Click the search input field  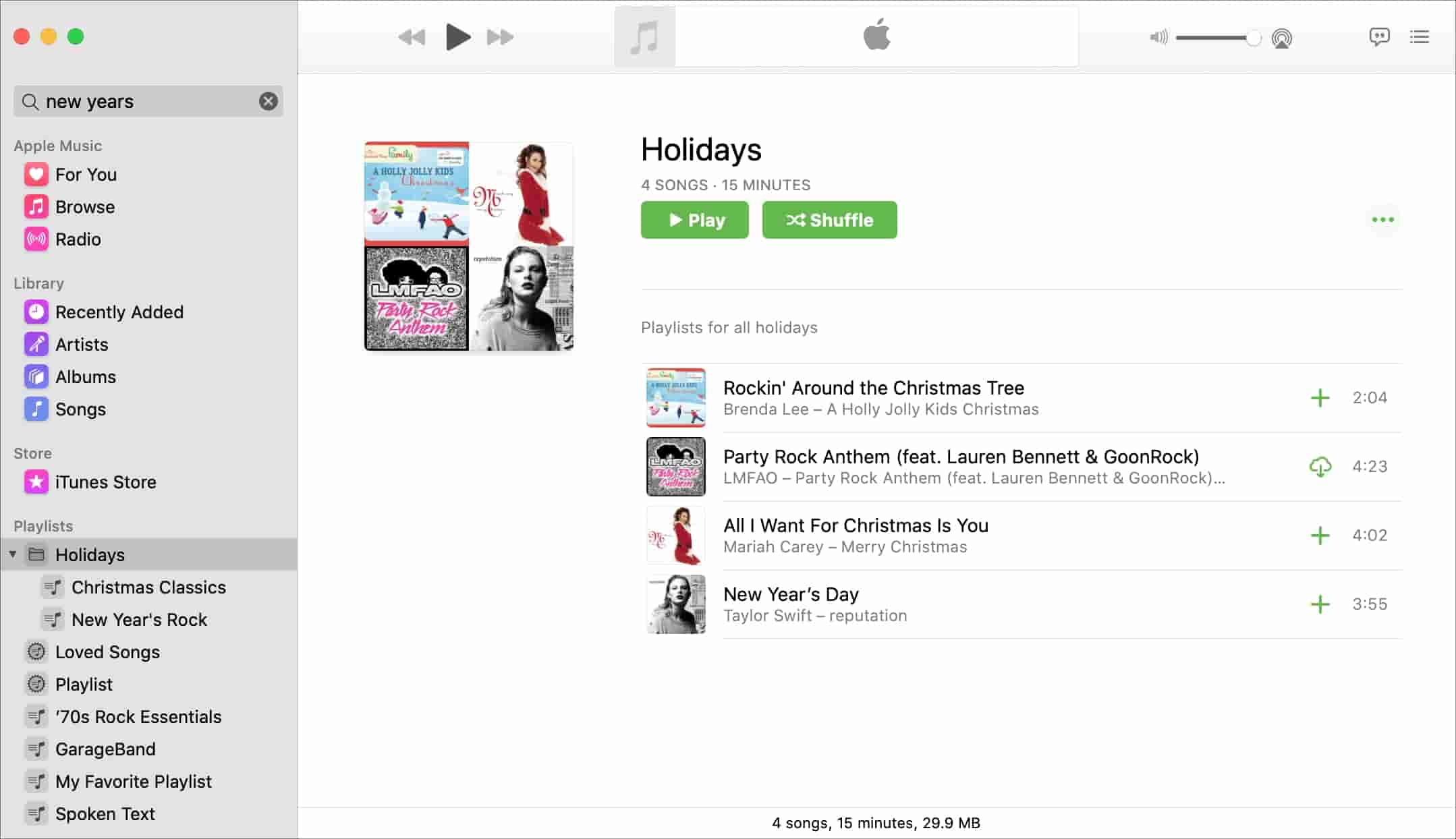point(149,100)
